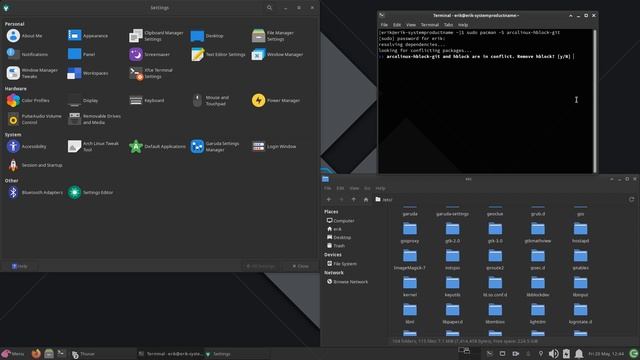Select Computer in Thunar Places sidebar
This screenshot has width=640, height=360.
[340, 220]
